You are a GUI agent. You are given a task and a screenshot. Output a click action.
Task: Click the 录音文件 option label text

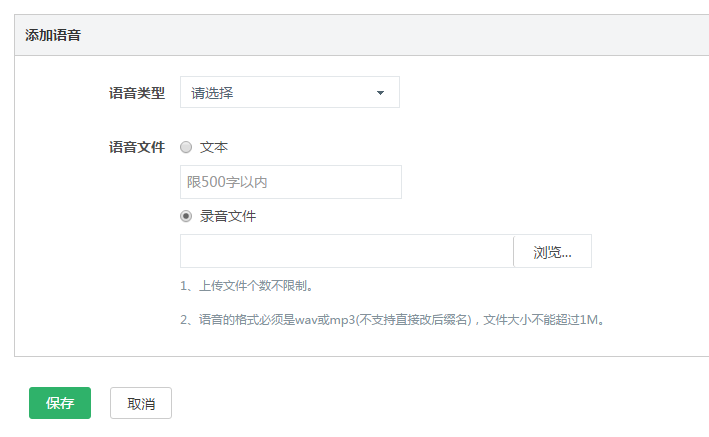pos(228,216)
